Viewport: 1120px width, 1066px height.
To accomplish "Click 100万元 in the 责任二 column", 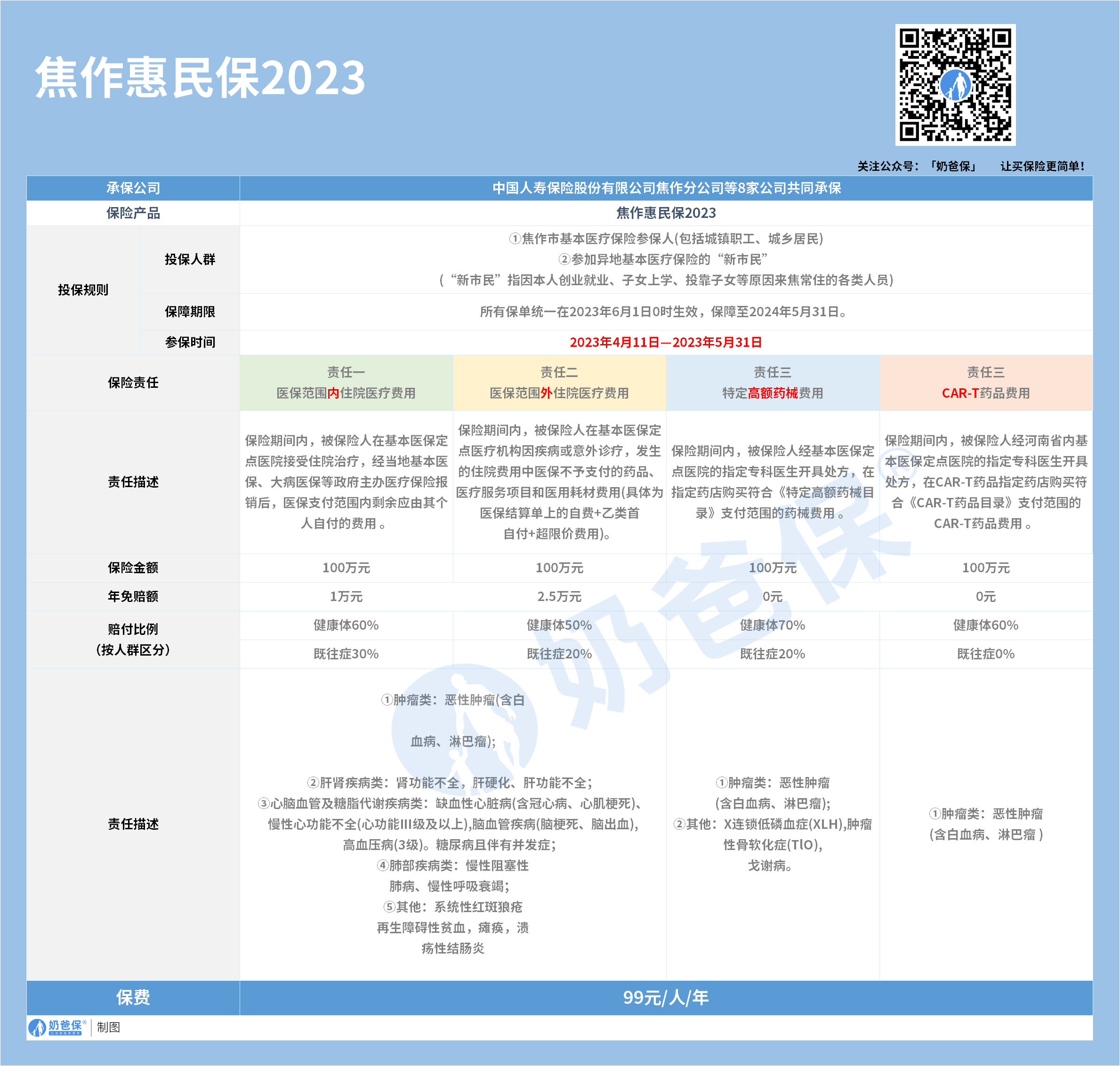I will (559, 568).
